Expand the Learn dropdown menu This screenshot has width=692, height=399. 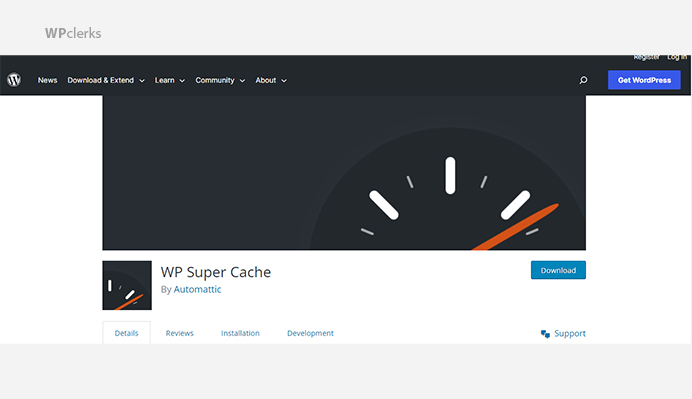point(169,80)
